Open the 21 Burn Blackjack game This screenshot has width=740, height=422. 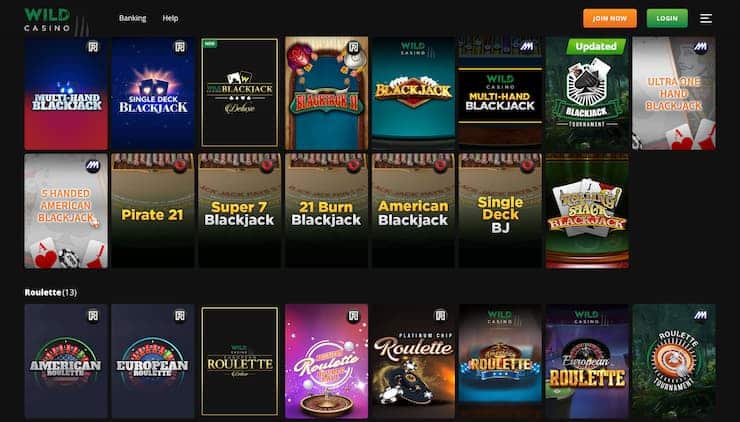click(326, 211)
